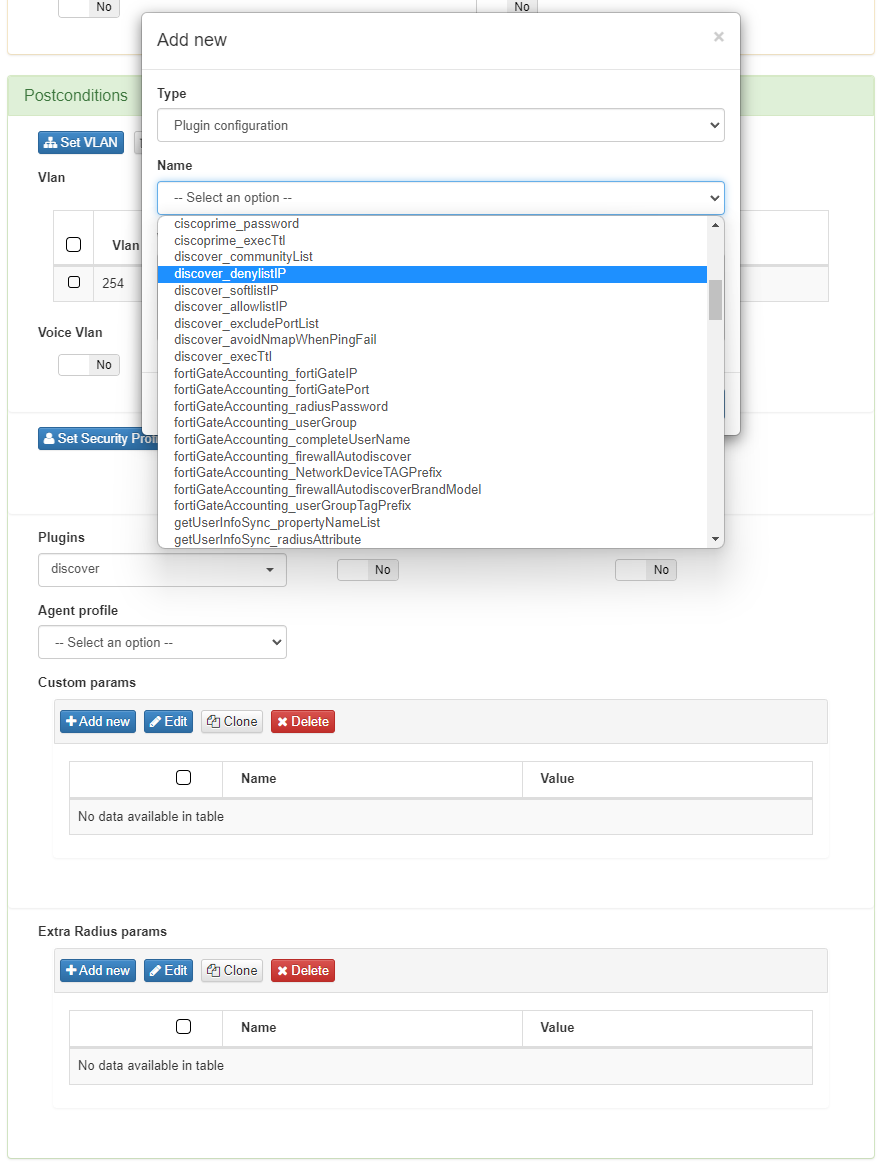Tick the checkbox for VLAN 254 row
The image size is (886, 1166).
(74, 283)
